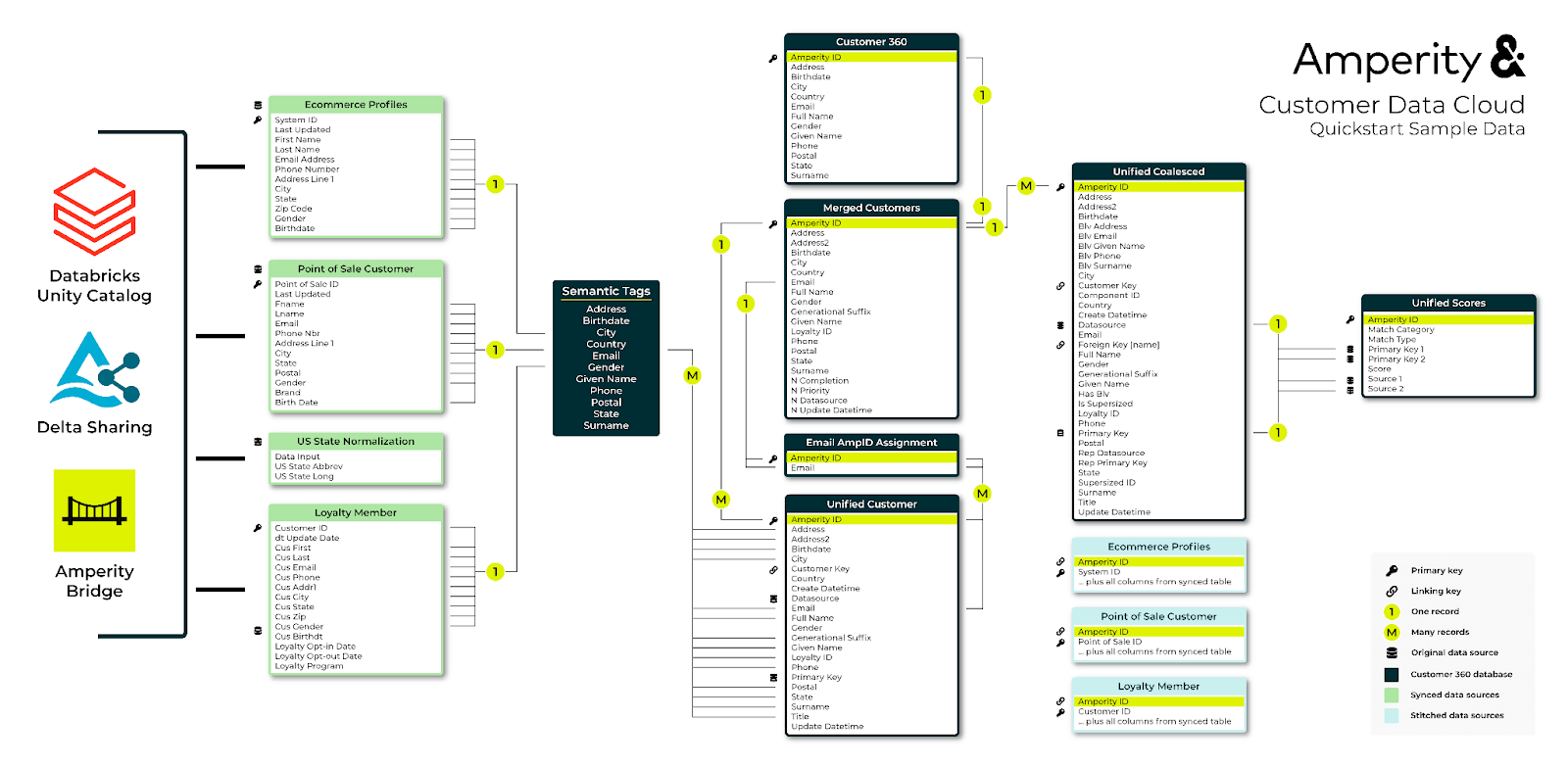Click the key icon beside Unified Coalesced Amperity ID

coord(1060,187)
